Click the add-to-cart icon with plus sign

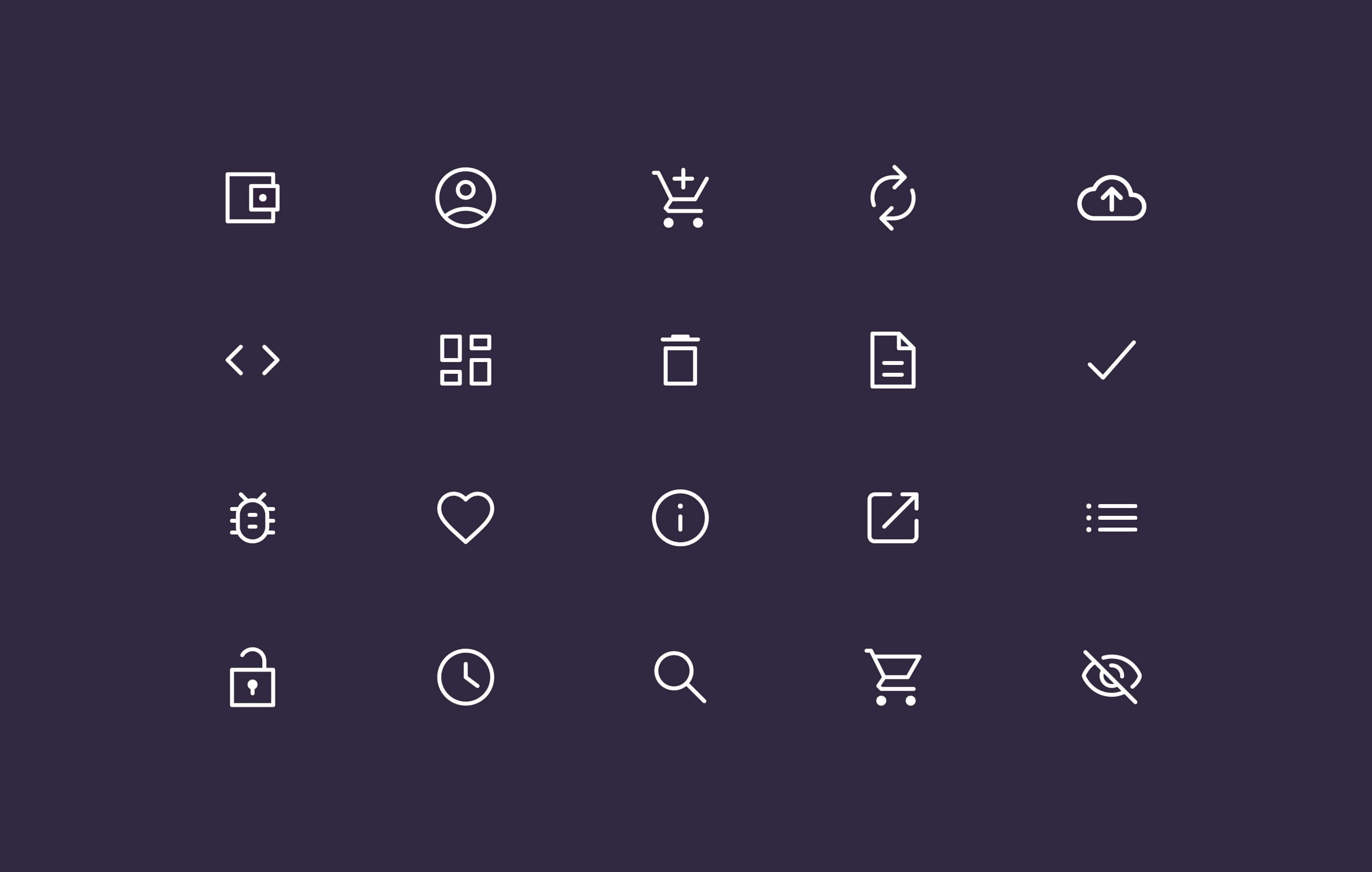pos(680,197)
